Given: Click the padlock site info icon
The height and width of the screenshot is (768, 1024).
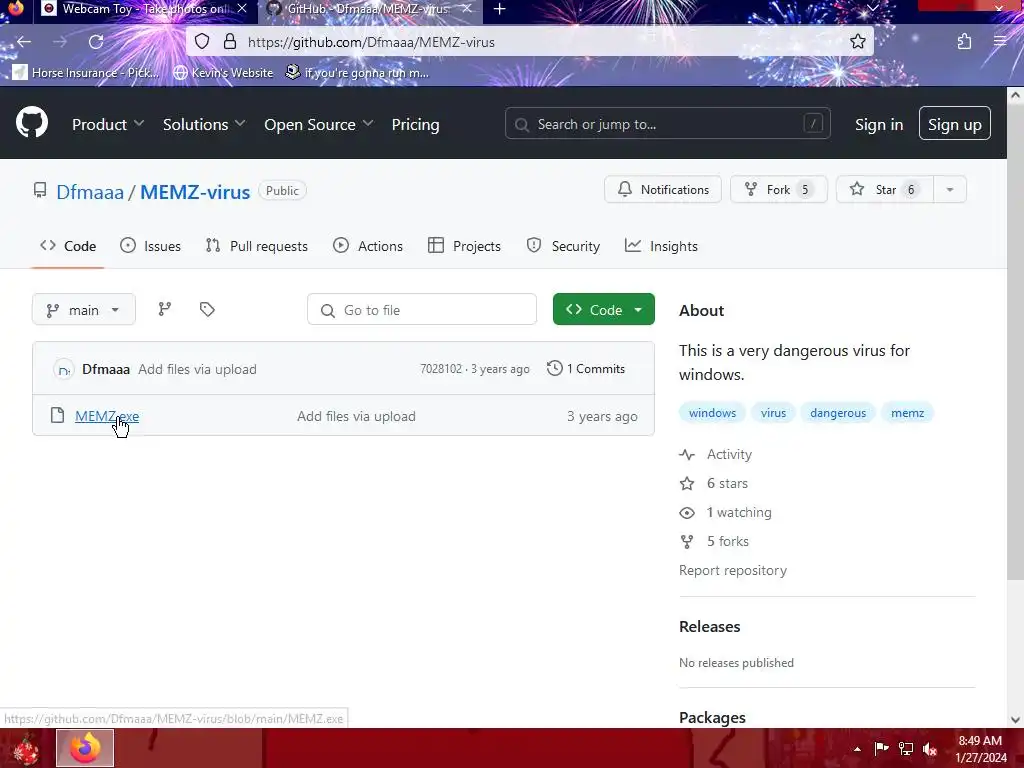Looking at the screenshot, I should [230, 42].
